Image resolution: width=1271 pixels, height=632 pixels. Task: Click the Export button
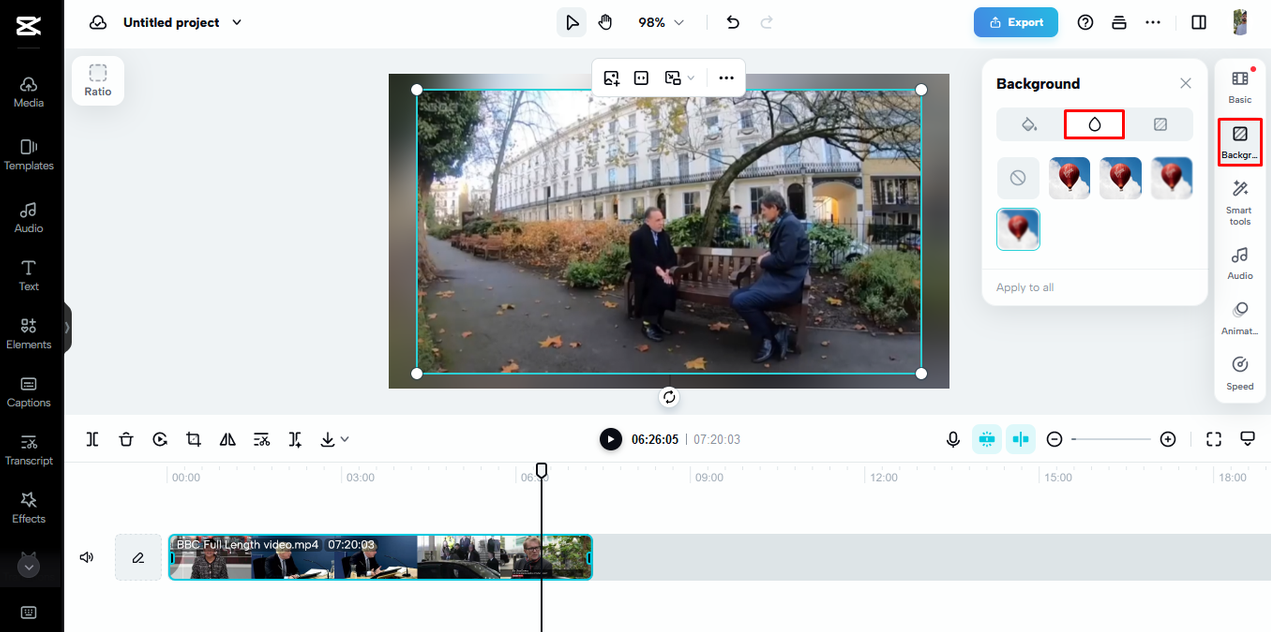click(1016, 22)
